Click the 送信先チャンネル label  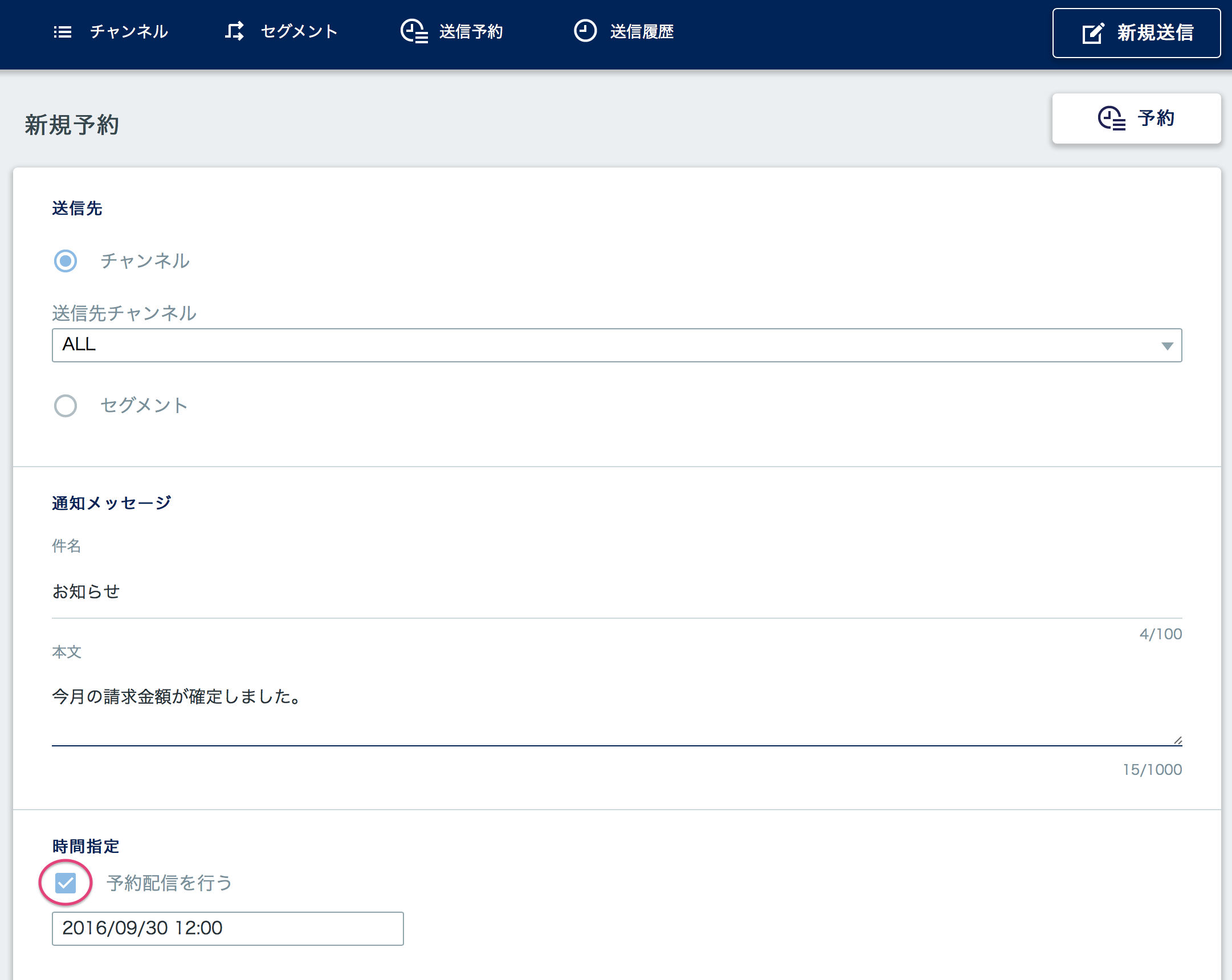tap(124, 313)
